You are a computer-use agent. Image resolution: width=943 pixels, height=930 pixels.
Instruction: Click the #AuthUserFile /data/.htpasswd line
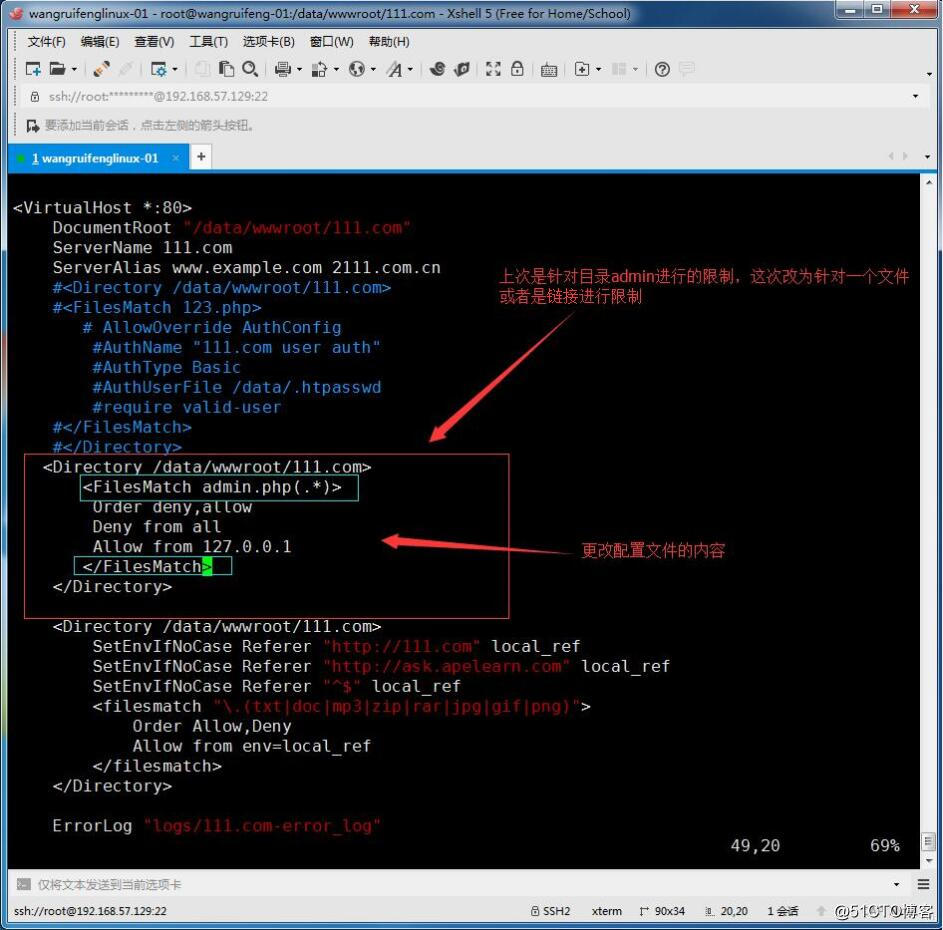click(x=237, y=387)
